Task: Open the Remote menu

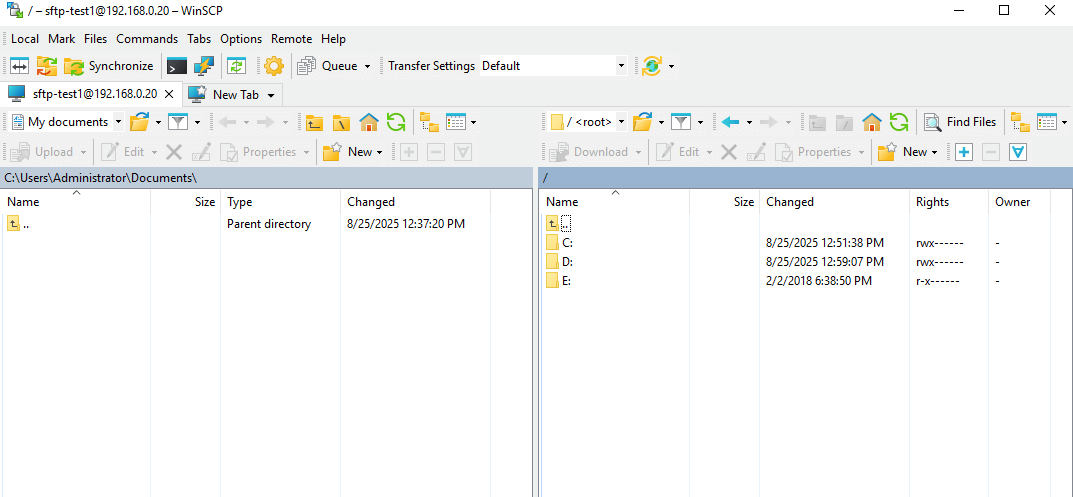Action: click(x=292, y=39)
